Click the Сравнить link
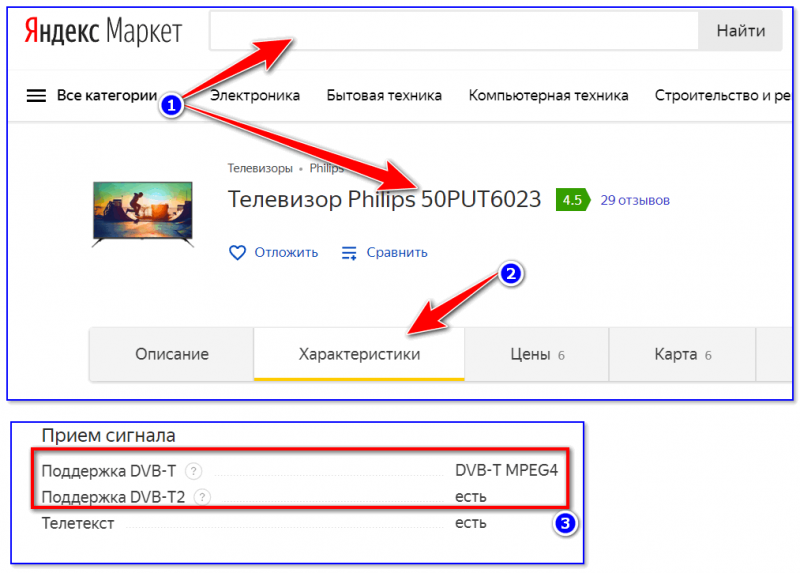 [x=397, y=253]
